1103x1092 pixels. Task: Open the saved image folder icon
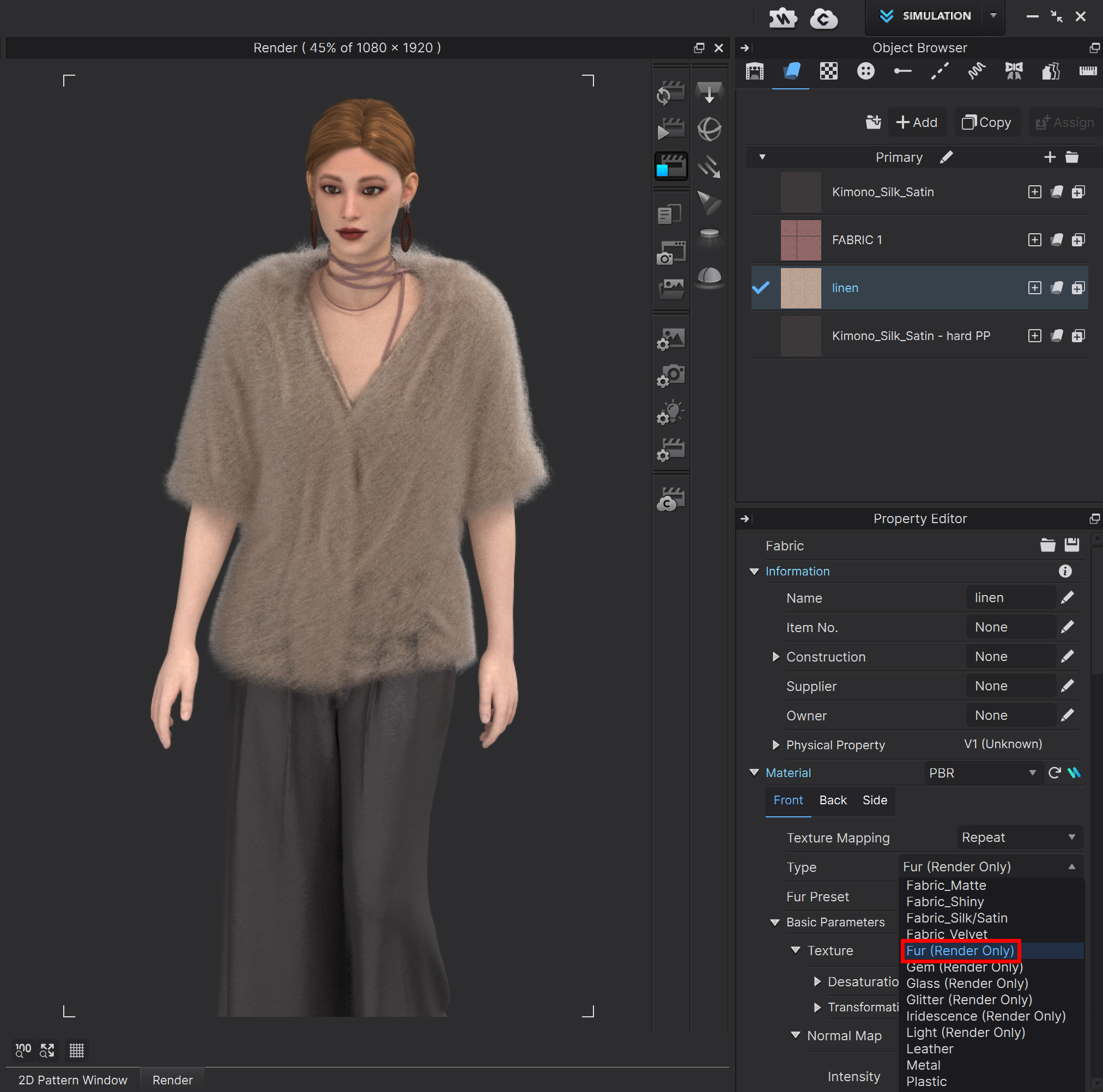pyautogui.click(x=672, y=290)
